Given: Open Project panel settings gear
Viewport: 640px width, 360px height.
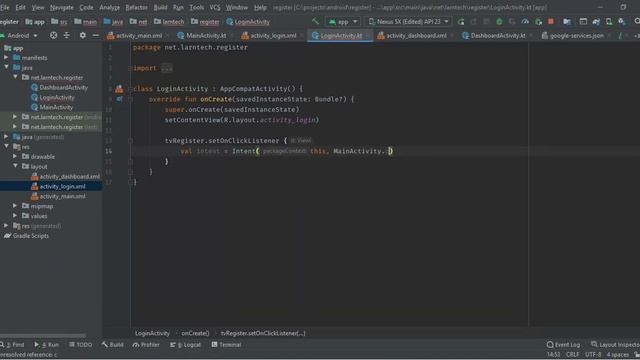Looking at the screenshot, I should pyautogui.click(x=82, y=36).
